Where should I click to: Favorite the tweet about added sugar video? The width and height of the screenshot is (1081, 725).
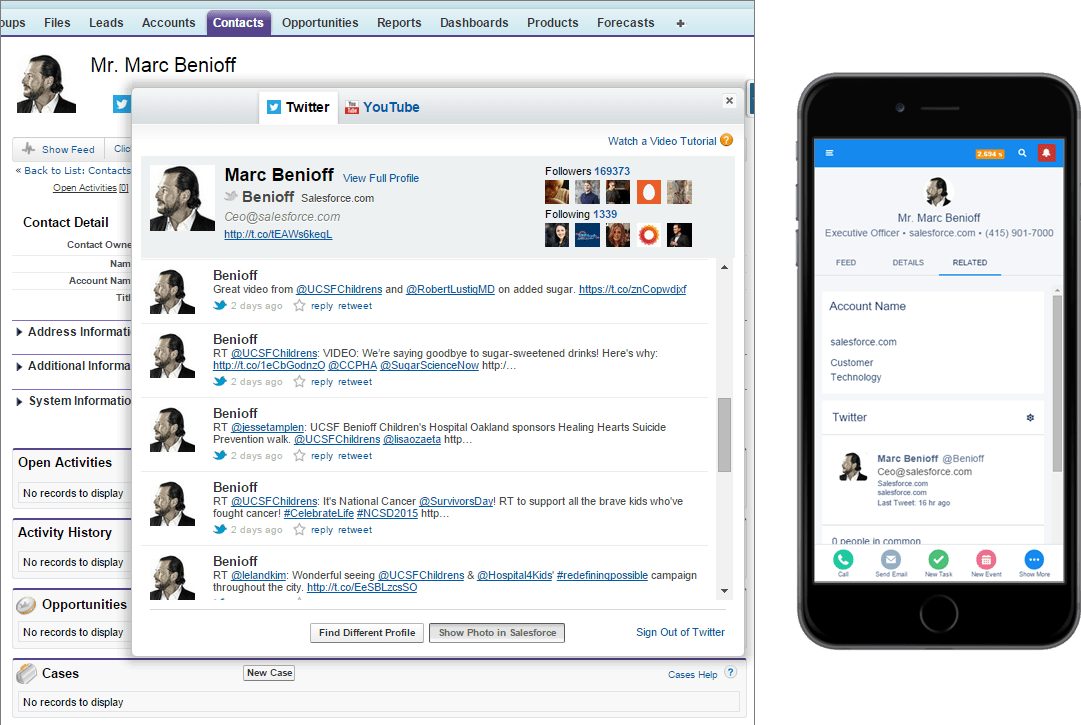pos(299,305)
